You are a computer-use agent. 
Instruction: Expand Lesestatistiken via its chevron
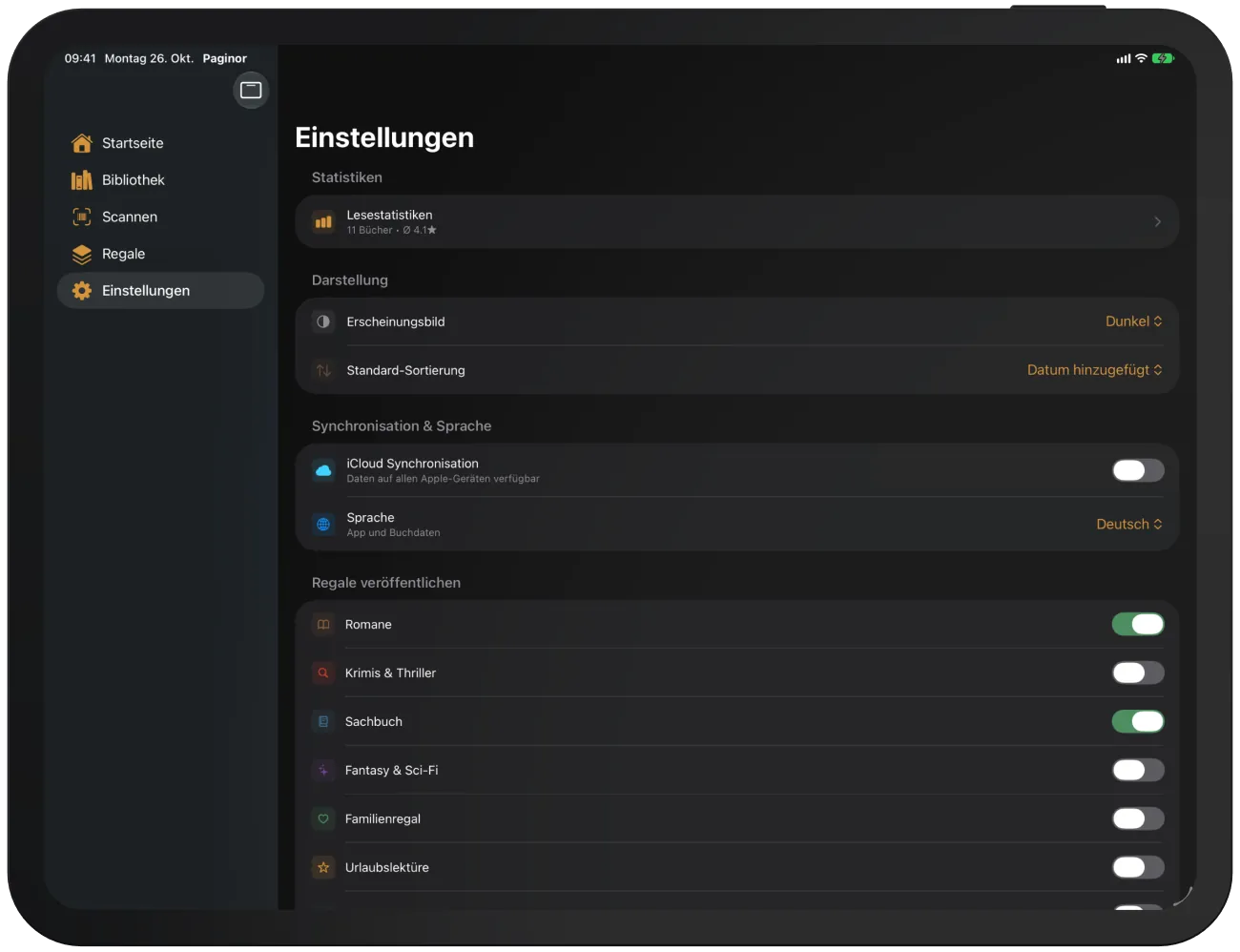tap(1157, 222)
